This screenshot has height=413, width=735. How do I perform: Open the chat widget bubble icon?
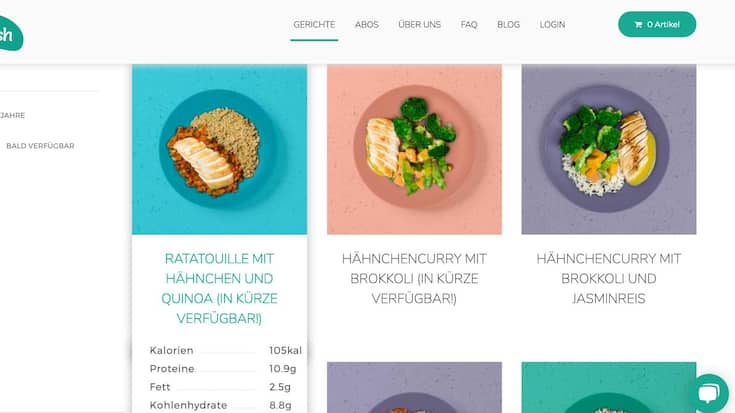click(x=709, y=393)
